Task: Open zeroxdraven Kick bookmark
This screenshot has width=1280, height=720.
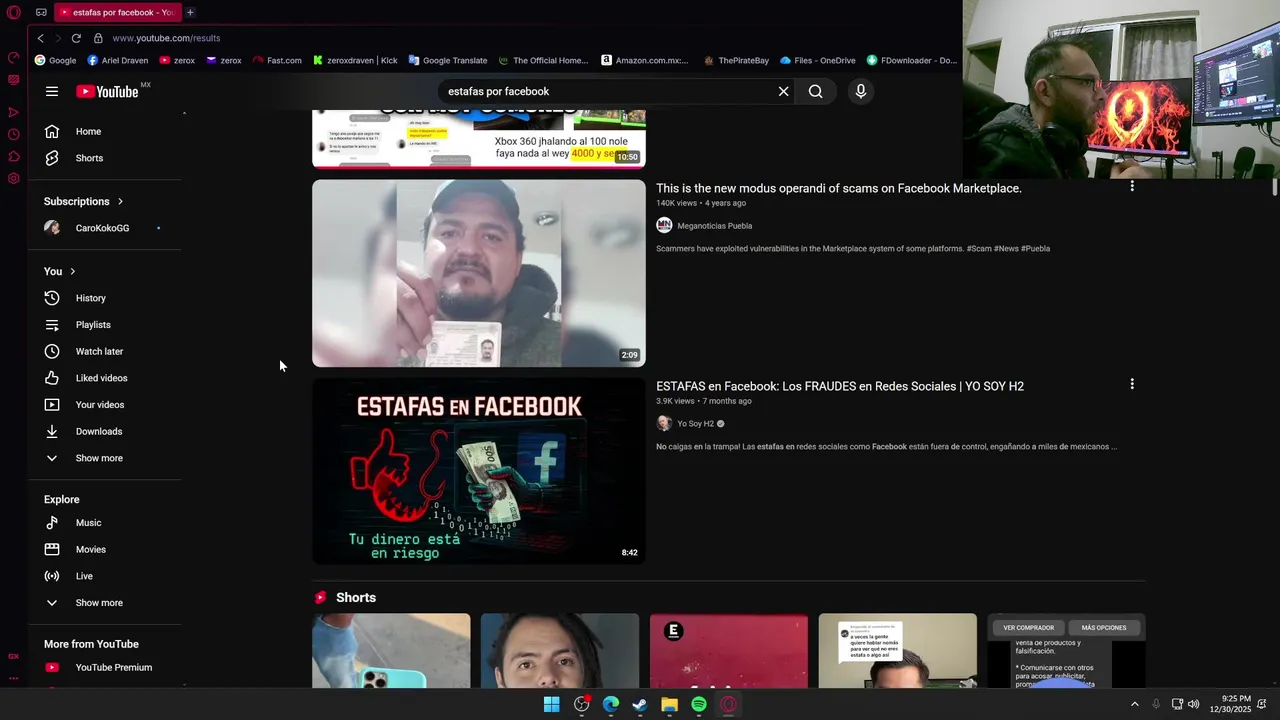Action: 355,60
